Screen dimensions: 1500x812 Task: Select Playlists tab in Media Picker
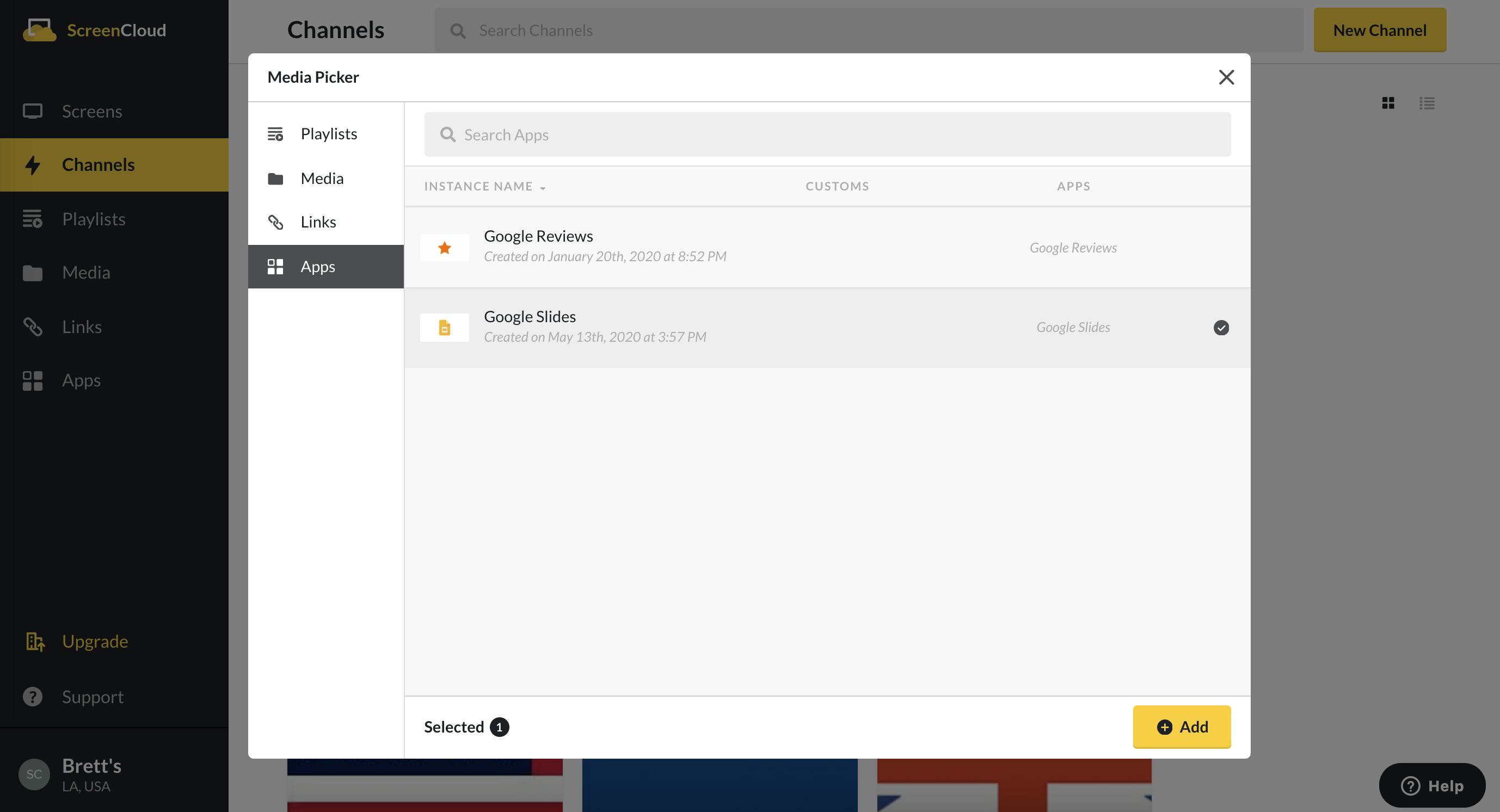(x=326, y=134)
